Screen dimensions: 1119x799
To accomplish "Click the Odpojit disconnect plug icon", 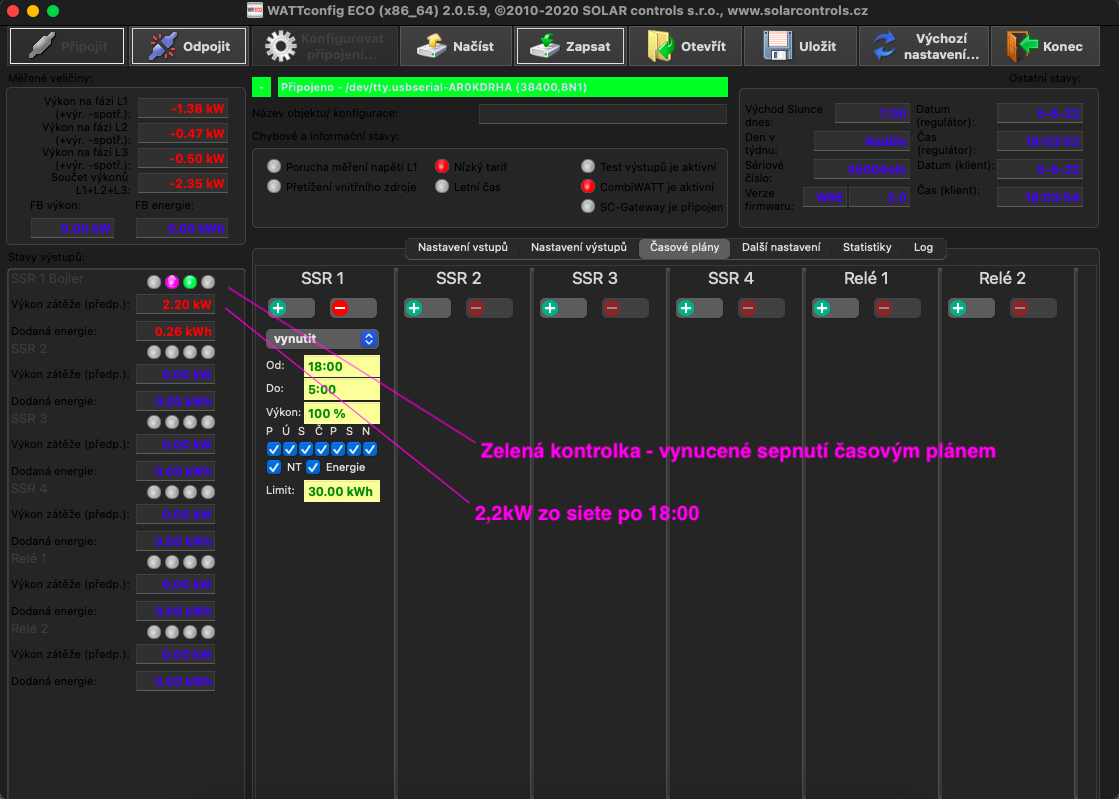I will [161, 46].
